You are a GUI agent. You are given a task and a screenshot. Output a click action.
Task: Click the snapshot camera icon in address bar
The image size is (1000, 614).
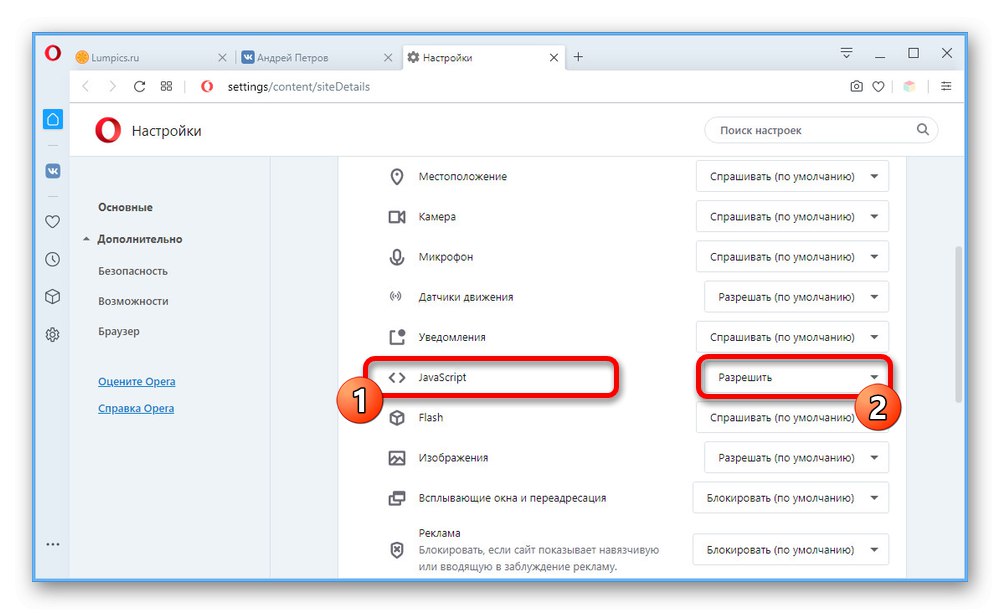[x=856, y=87]
